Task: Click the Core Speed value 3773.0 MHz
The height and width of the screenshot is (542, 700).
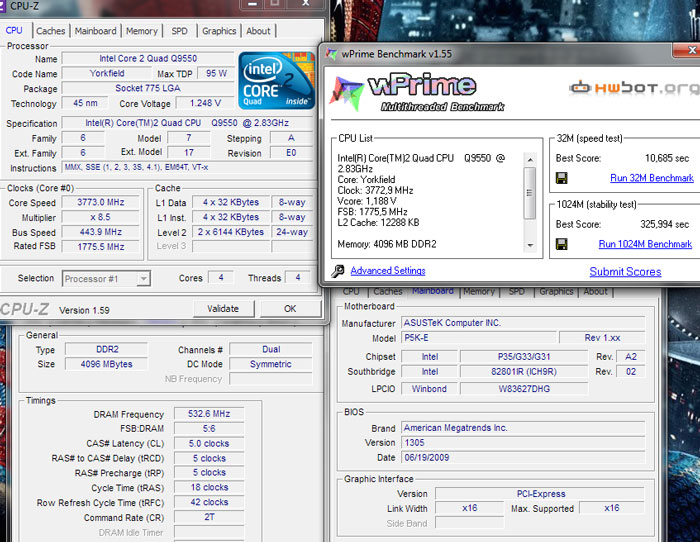Action: coord(101,202)
